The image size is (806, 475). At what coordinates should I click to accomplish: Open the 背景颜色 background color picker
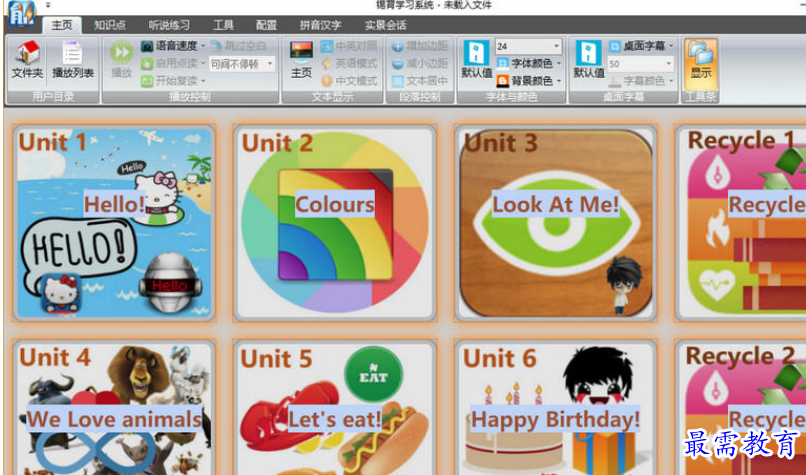529,81
